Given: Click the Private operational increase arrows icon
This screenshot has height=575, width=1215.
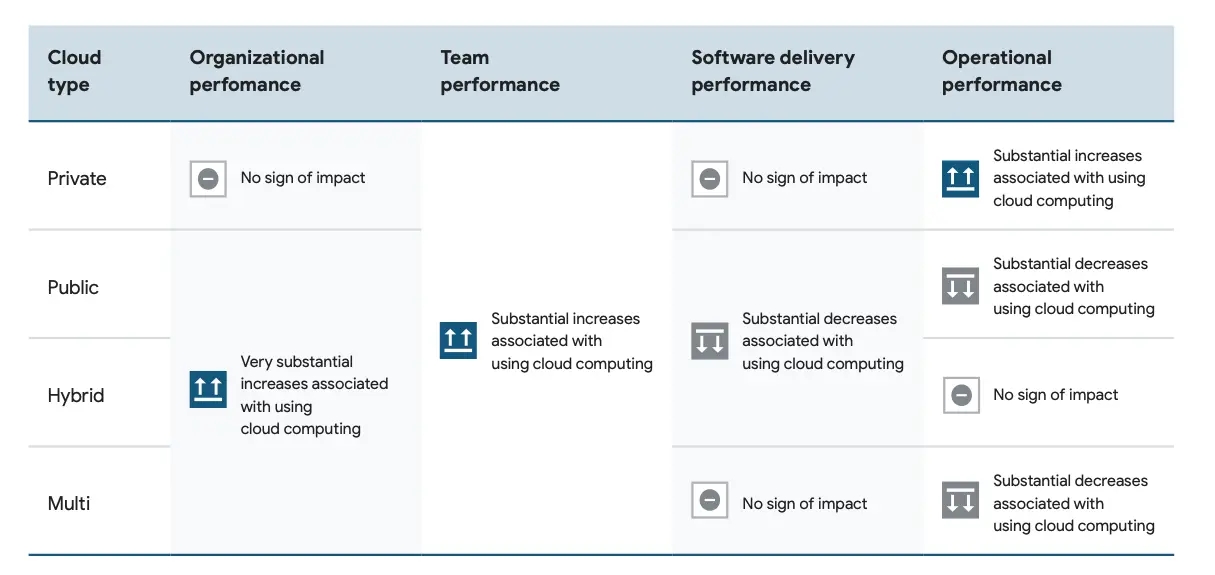Looking at the screenshot, I should point(960,179).
